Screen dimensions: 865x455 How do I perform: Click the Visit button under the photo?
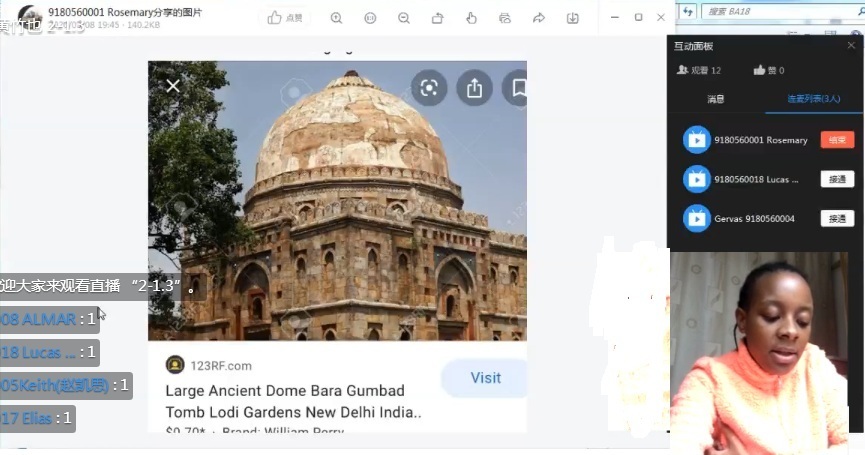click(x=485, y=378)
